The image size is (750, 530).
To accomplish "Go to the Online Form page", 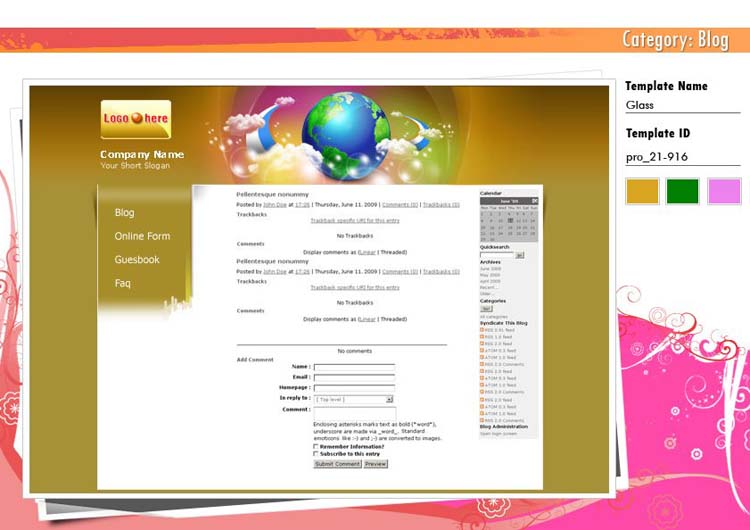I will coord(142,236).
